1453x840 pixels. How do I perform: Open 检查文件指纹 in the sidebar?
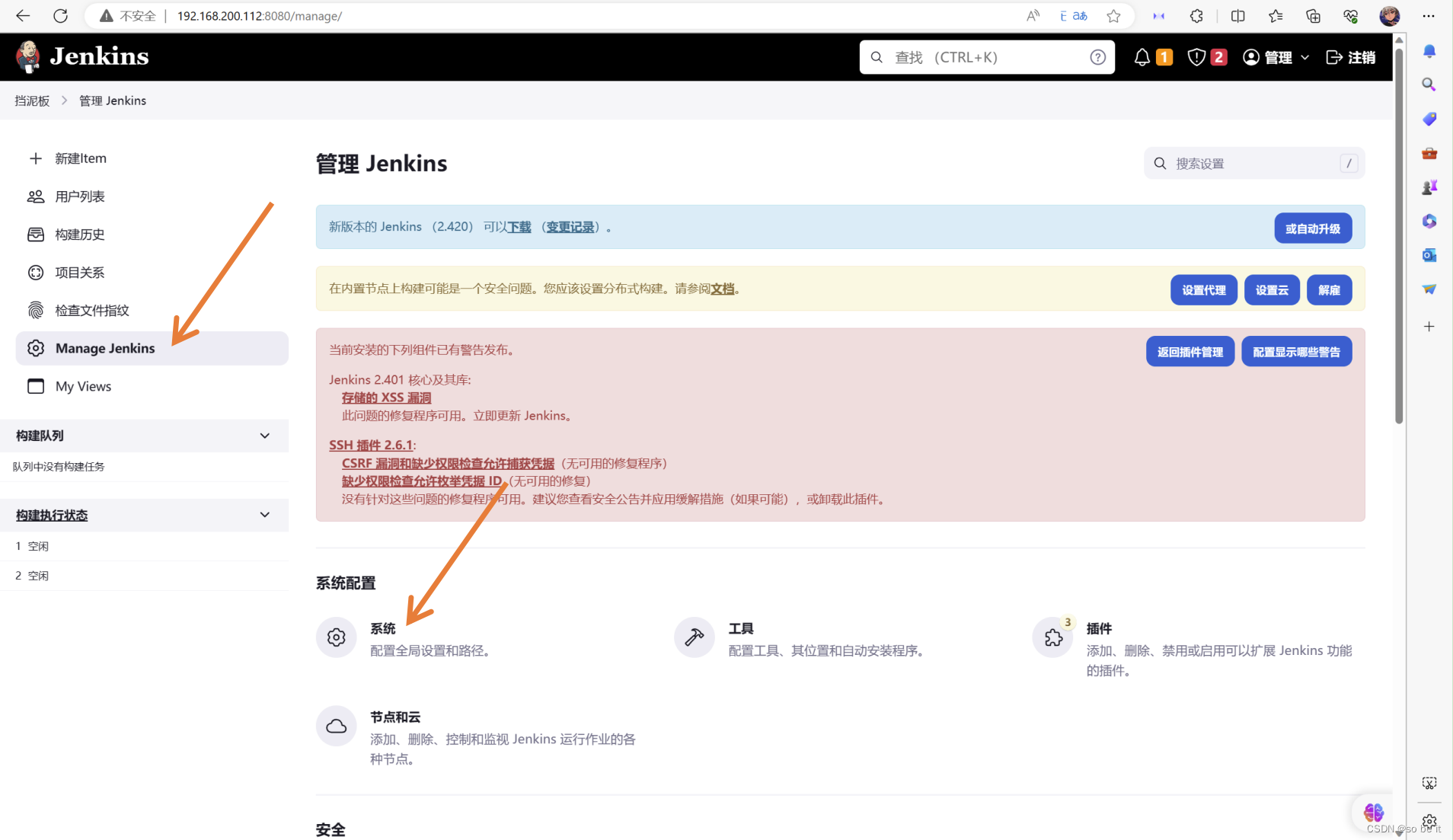point(152,311)
